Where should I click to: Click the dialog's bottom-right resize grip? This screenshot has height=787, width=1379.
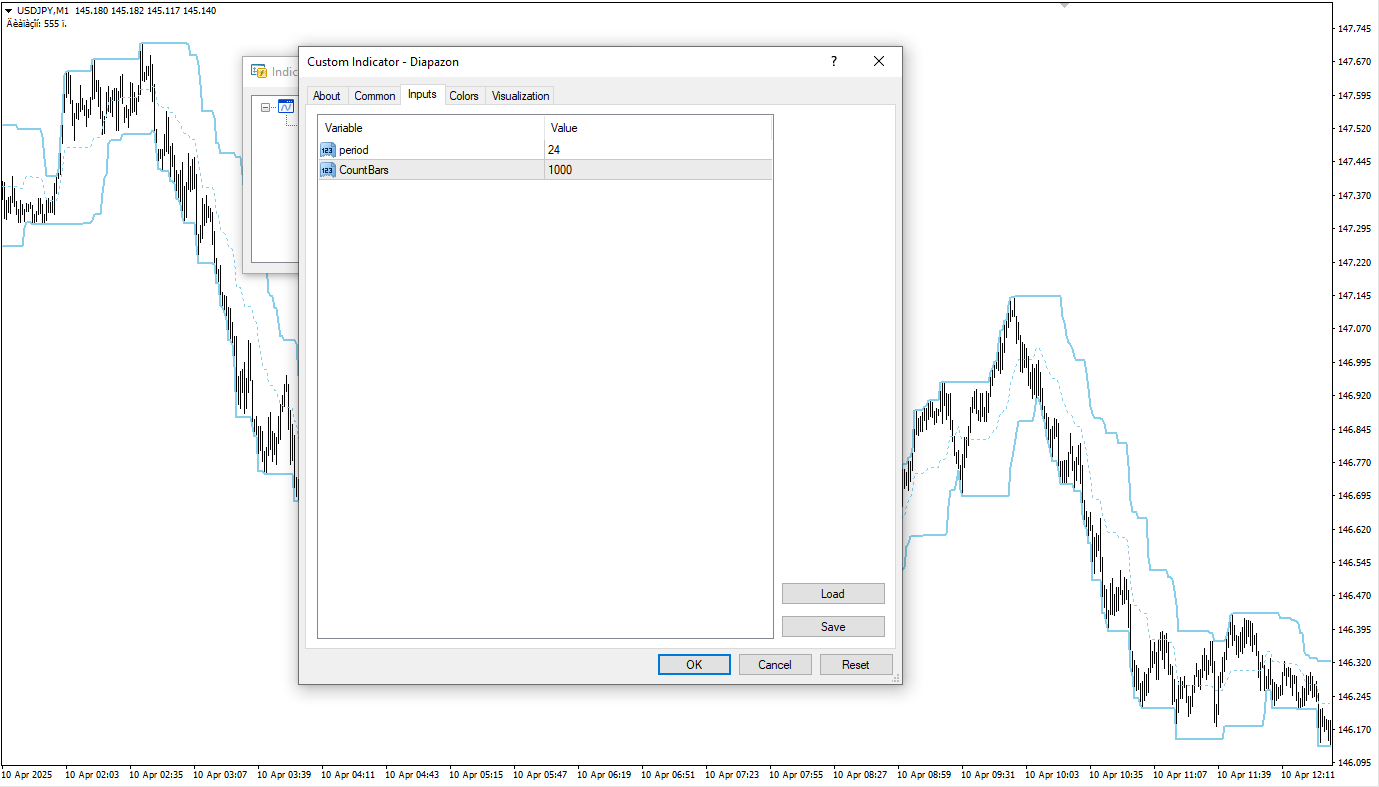tap(896, 678)
